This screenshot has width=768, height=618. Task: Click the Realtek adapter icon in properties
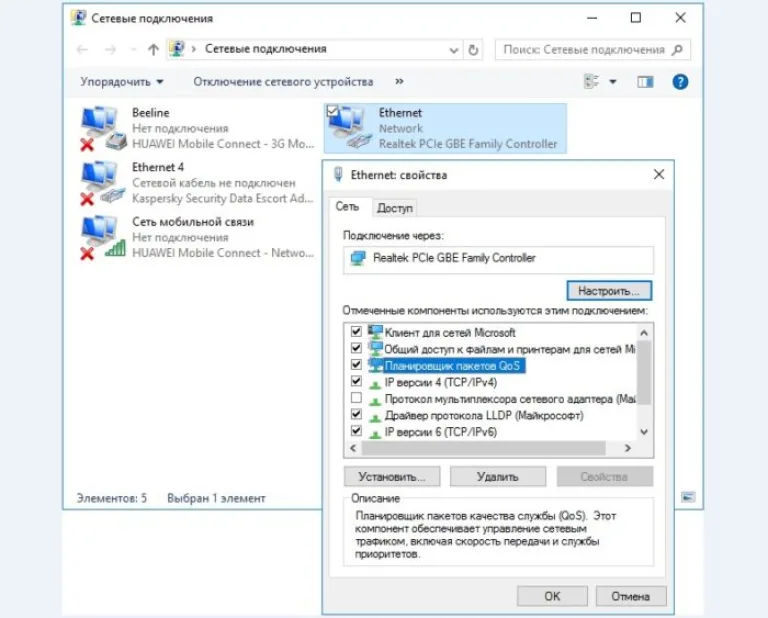click(358, 258)
